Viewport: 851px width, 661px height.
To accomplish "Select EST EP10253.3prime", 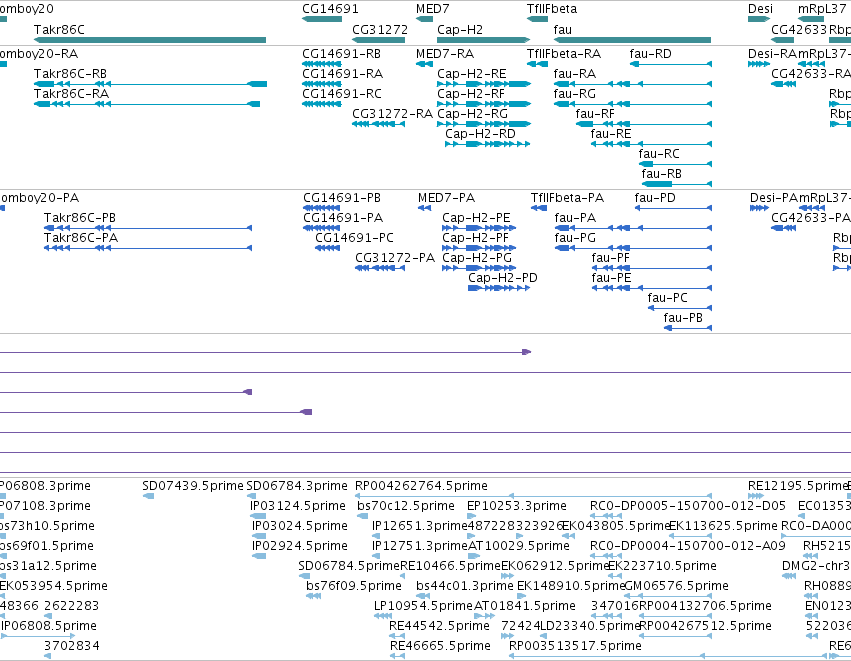I will tap(517, 506).
